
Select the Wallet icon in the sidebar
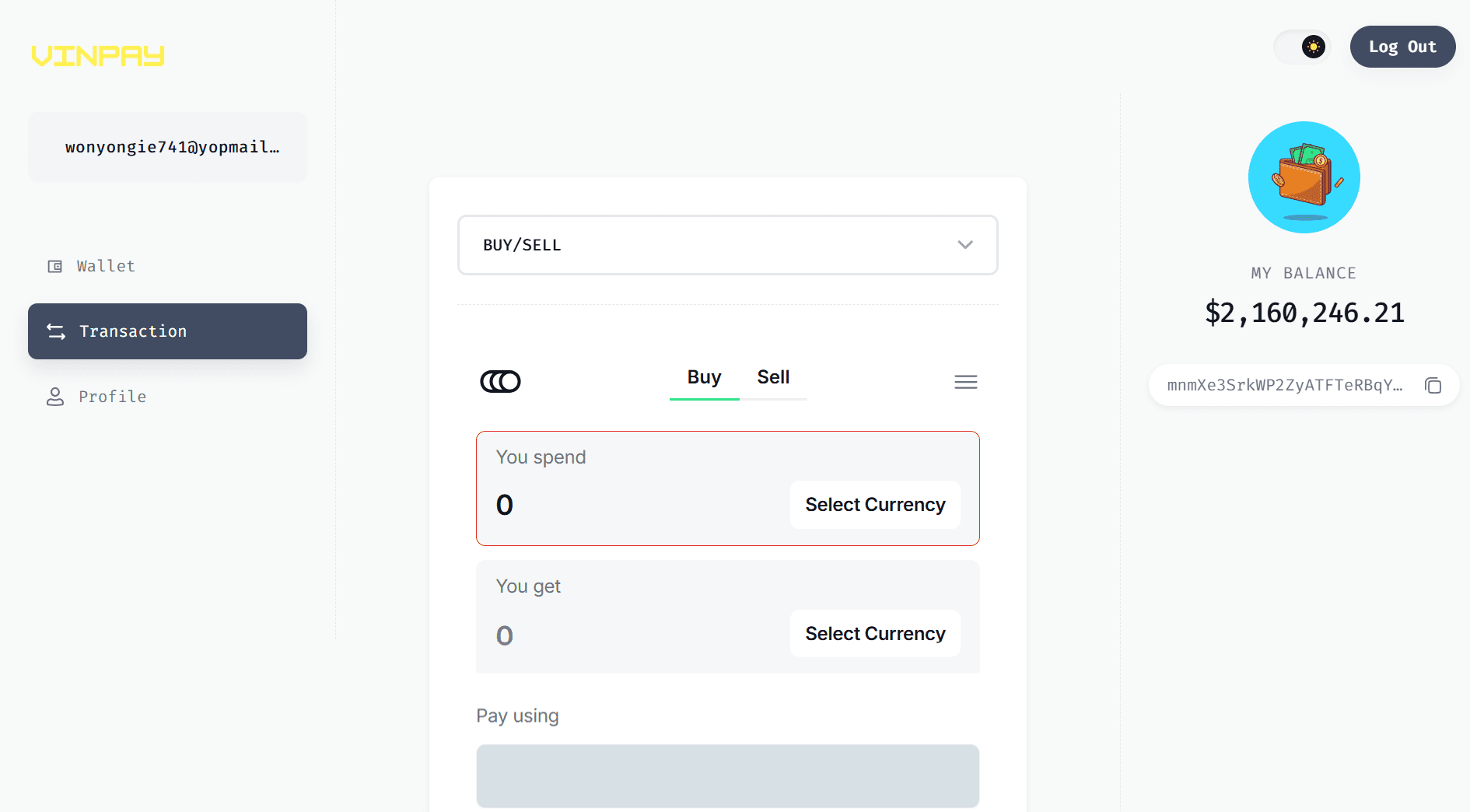click(54, 266)
